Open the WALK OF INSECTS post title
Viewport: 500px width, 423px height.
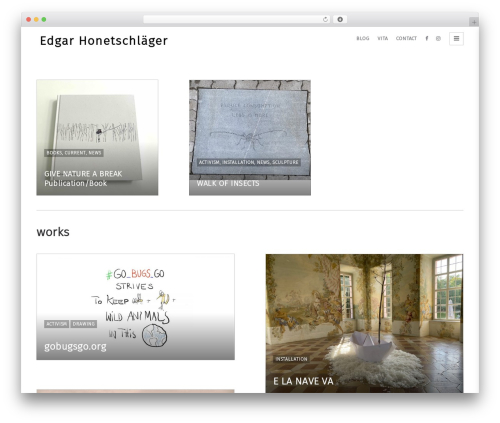click(228, 183)
